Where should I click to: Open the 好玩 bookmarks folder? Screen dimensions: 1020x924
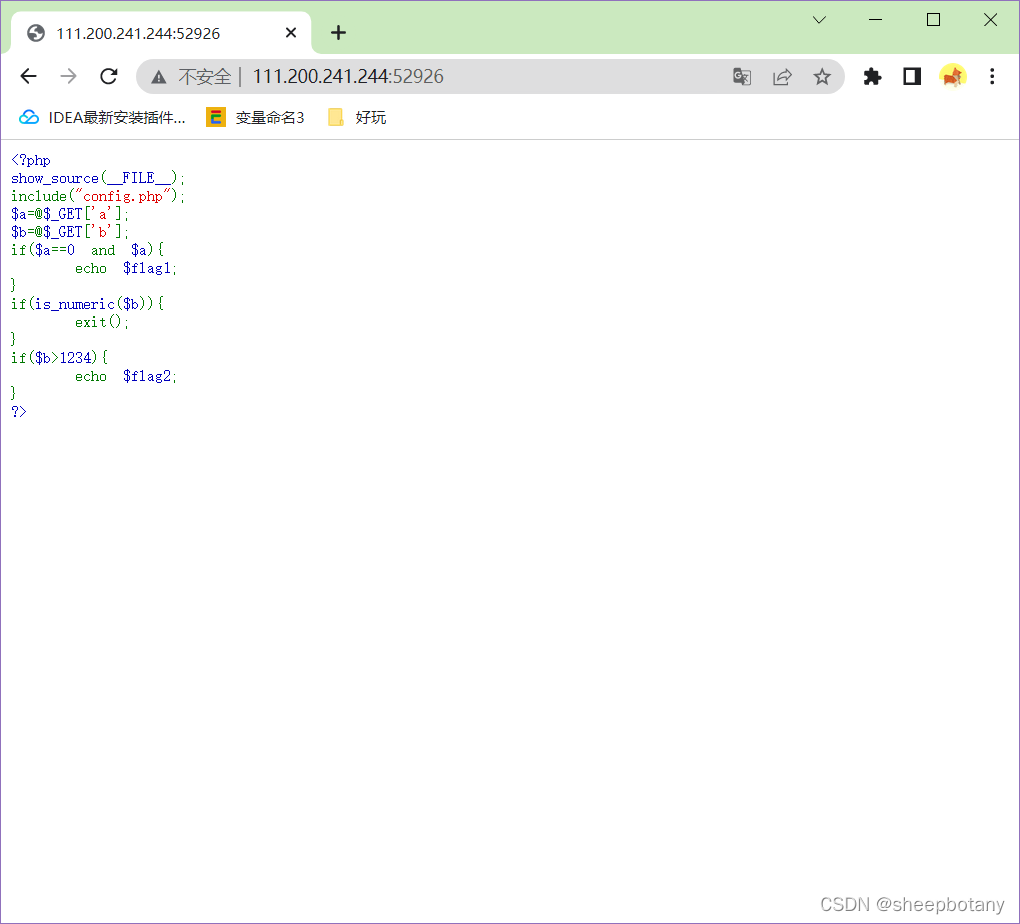click(x=357, y=117)
